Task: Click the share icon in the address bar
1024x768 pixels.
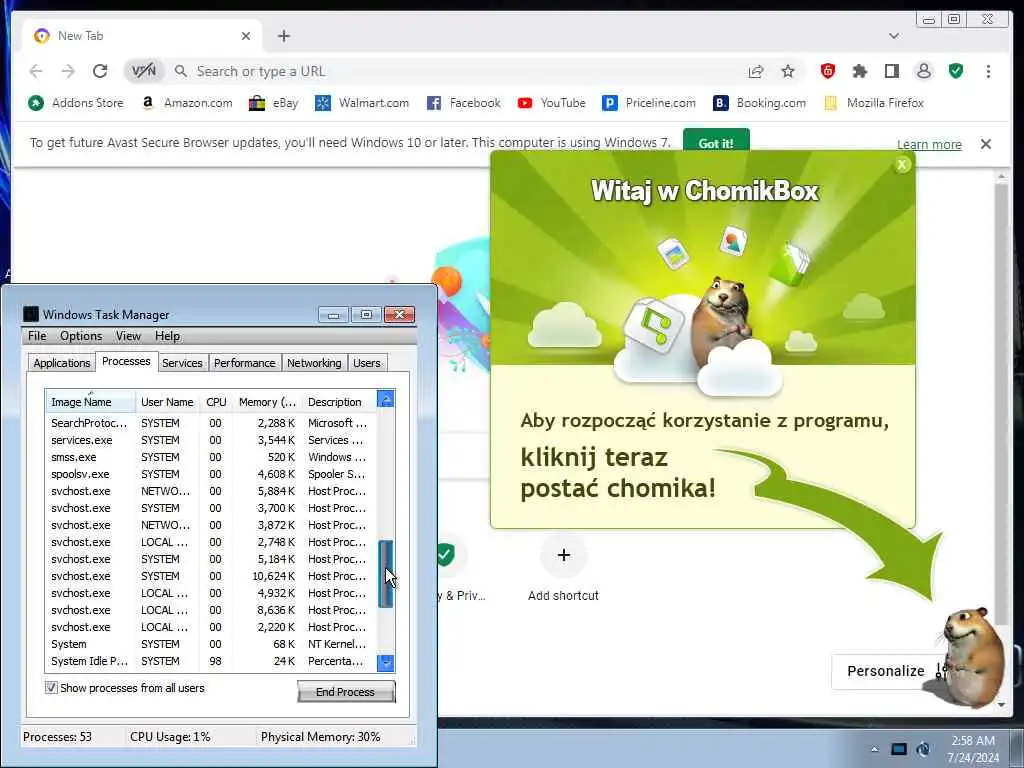Action: (756, 71)
